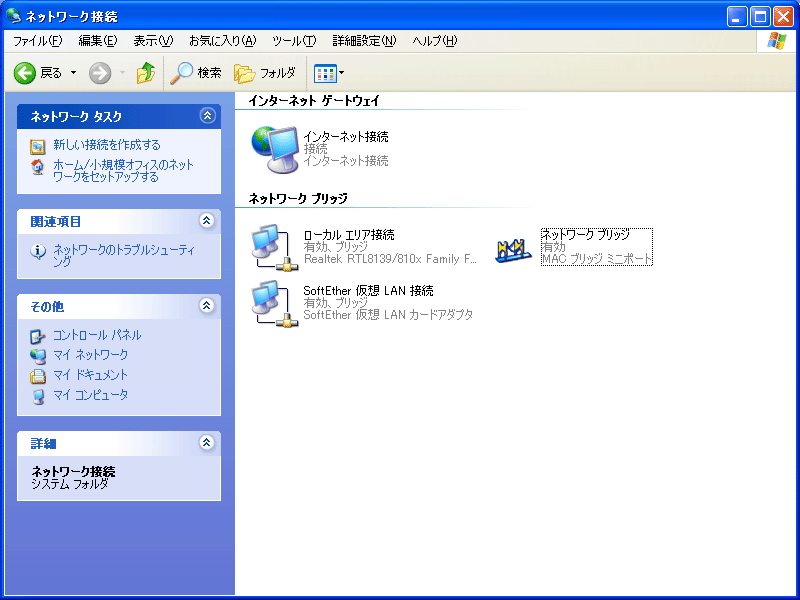This screenshot has height=600, width=800.
Task: Open the 詳細設定(N) menu
Action: click(364, 41)
